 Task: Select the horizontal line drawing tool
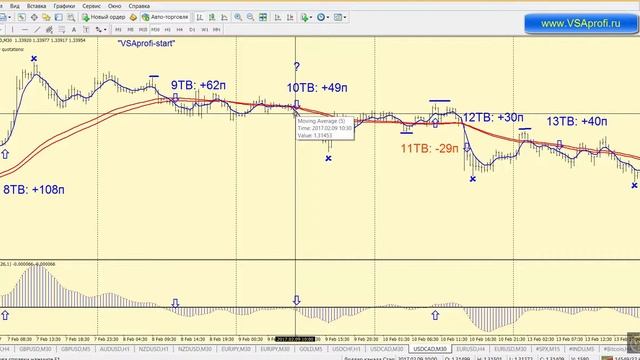point(25,29)
